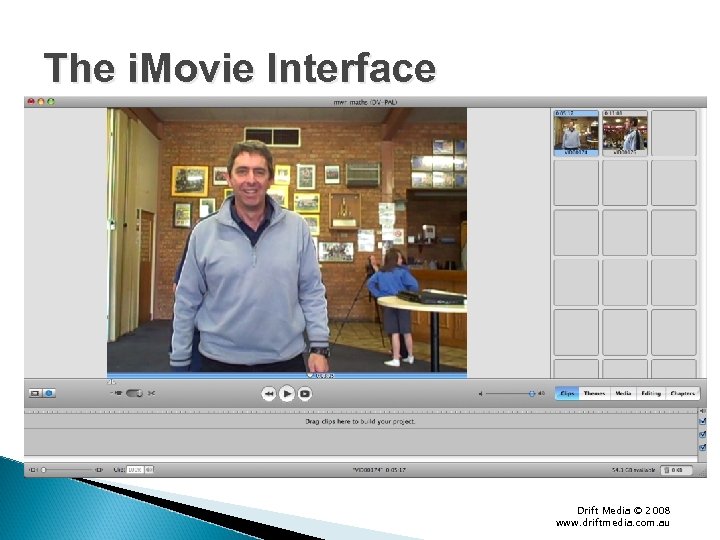720x540 pixels.
Task: Adjust the playback volume slider
Action: 510,394
